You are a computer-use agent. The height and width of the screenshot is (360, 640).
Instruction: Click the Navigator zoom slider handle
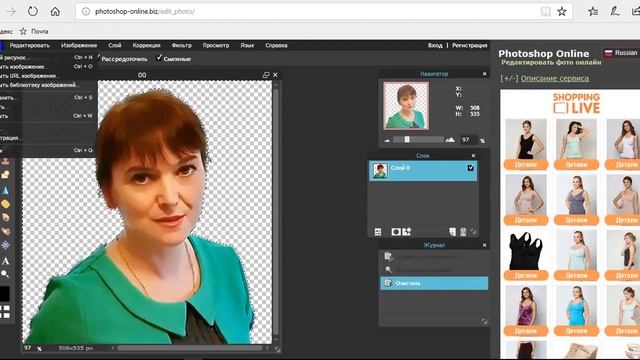point(407,140)
